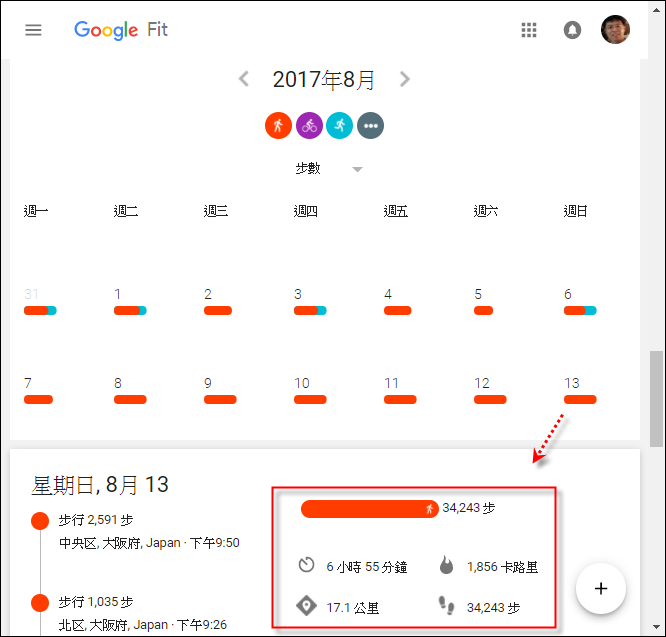Open the hamburger main menu
The image size is (666, 637).
[33, 30]
